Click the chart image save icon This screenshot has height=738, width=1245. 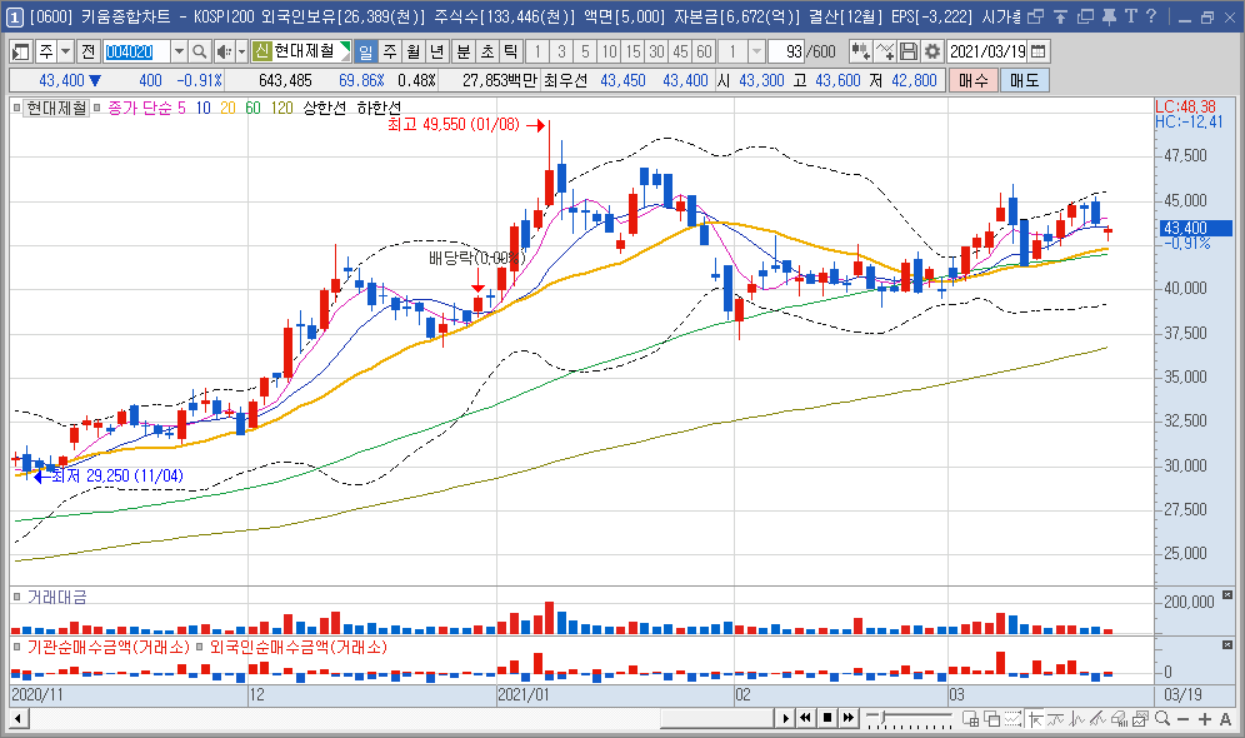pos(1140,718)
